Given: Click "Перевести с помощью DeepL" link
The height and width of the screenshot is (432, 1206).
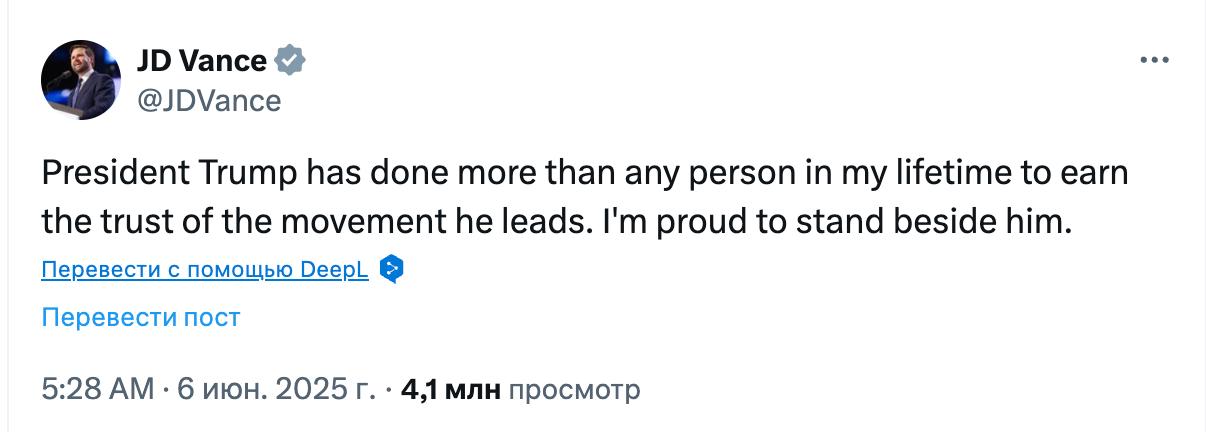Looking at the screenshot, I should 205,269.
